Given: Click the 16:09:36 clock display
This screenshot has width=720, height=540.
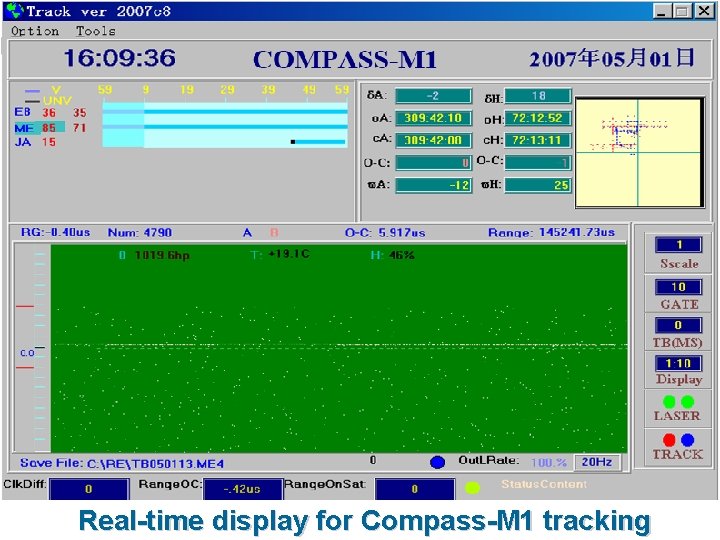Looking at the screenshot, I should [119, 58].
